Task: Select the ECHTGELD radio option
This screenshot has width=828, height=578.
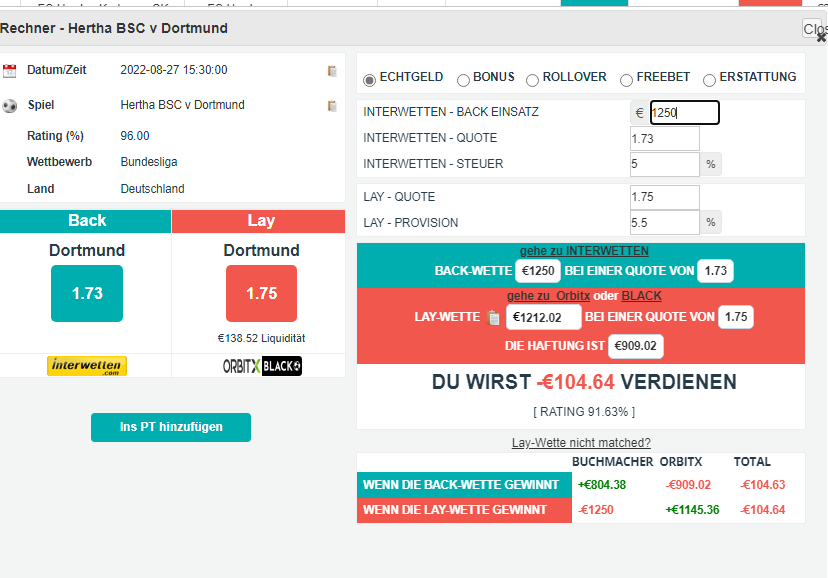Action: click(x=370, y=79)
